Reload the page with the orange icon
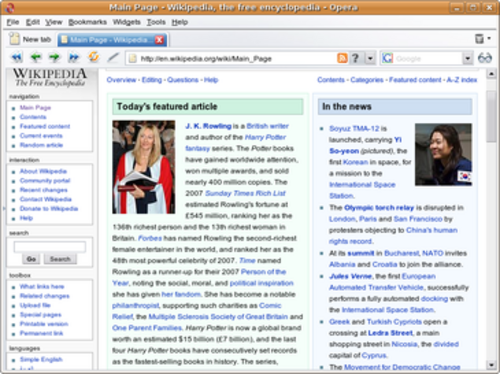500x374 pixels. click(94, 57)
